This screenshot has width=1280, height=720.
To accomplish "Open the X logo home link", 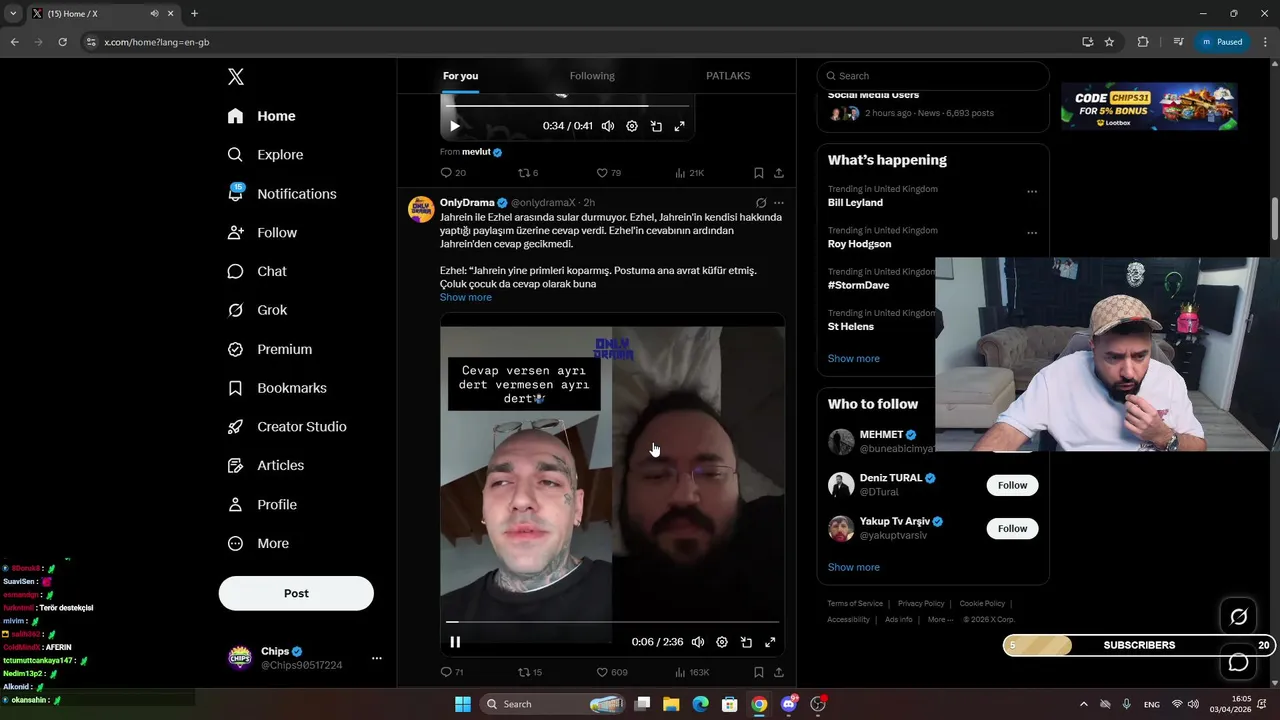I will (x=235, y=77).
